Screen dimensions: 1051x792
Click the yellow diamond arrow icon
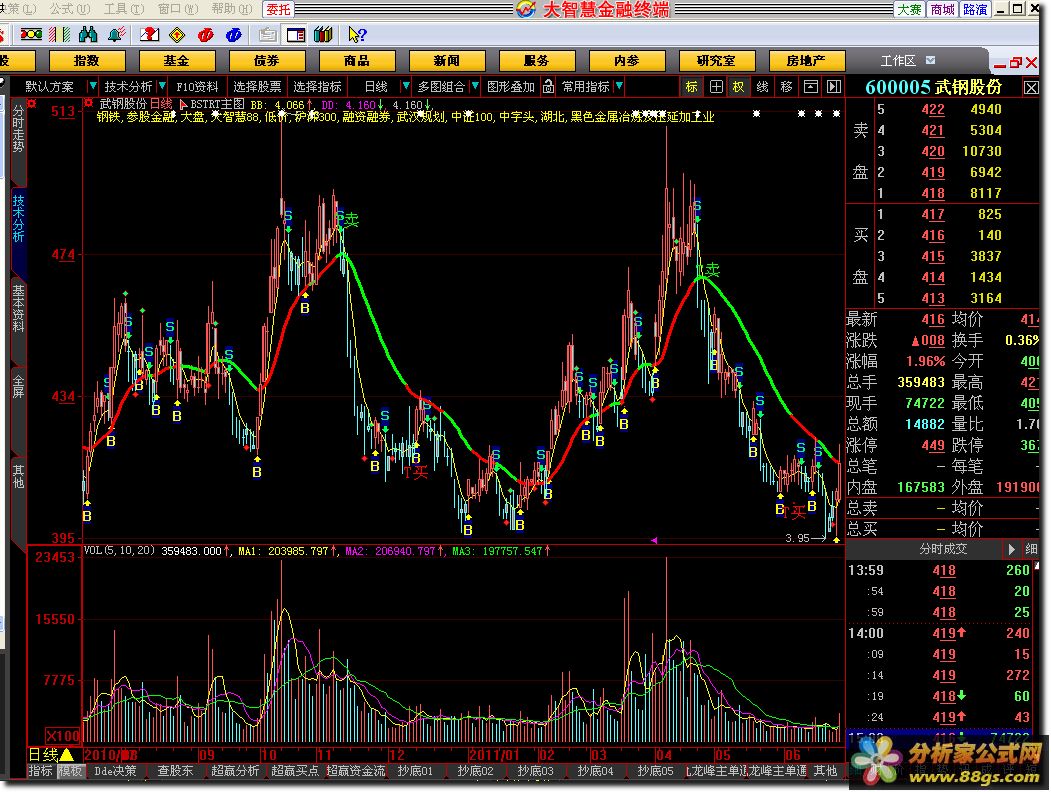point(178,34)
